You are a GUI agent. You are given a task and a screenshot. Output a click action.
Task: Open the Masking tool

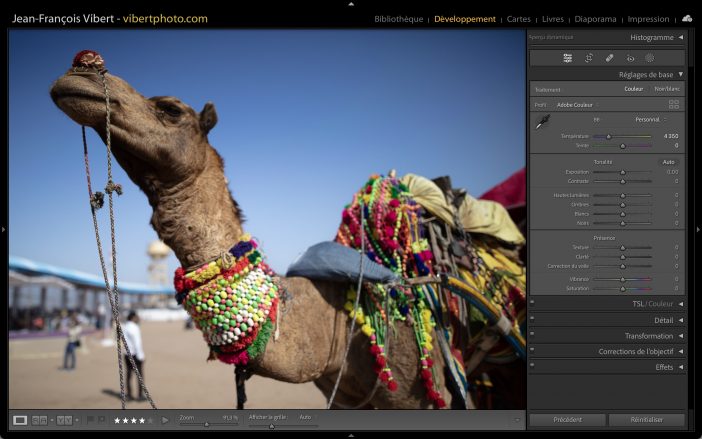pyautogui.click(x=649, y=58)
